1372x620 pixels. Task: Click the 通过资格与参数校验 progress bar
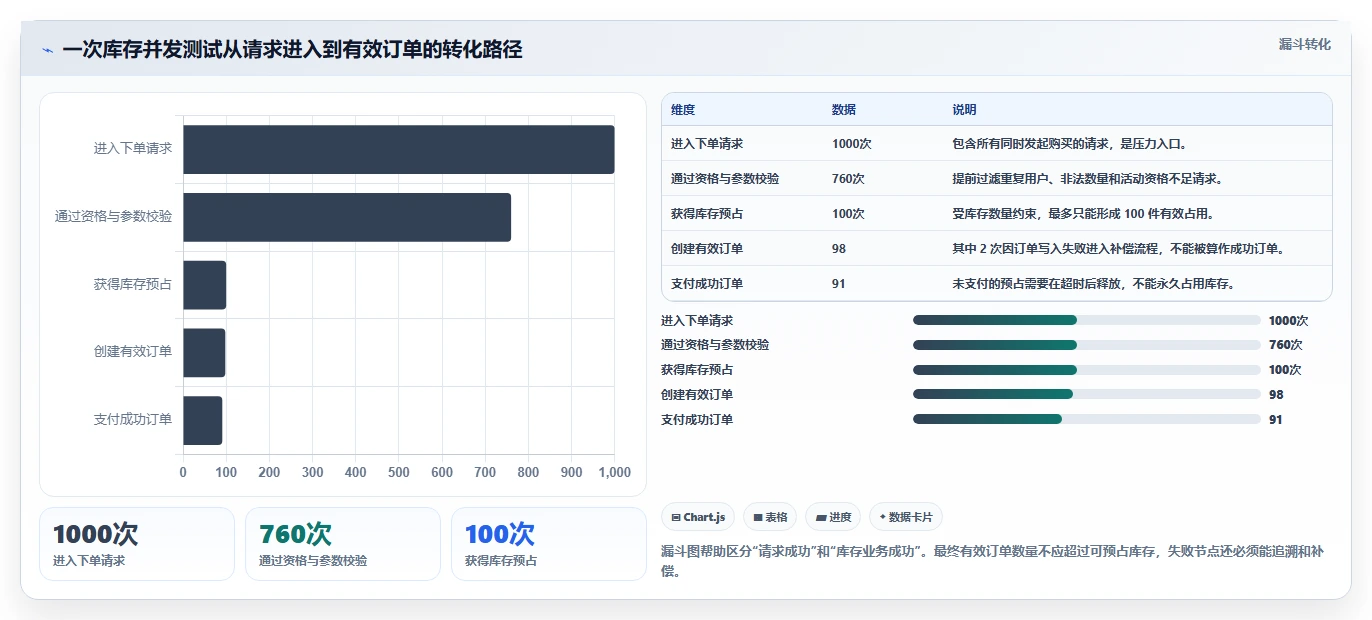click(x=1086, y=345)
